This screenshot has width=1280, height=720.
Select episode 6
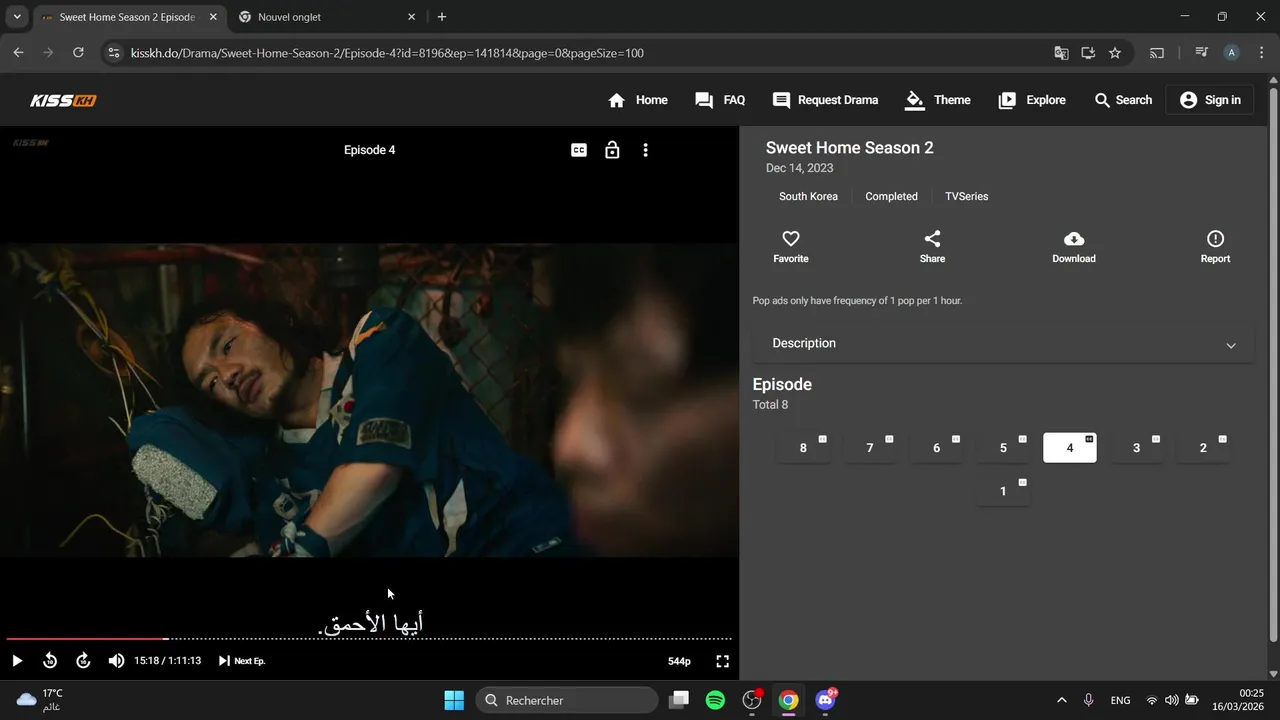coord(936,448)
